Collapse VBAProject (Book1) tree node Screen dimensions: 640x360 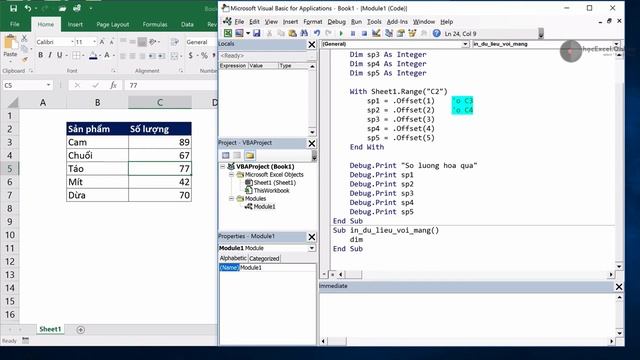tap(223, 167)
